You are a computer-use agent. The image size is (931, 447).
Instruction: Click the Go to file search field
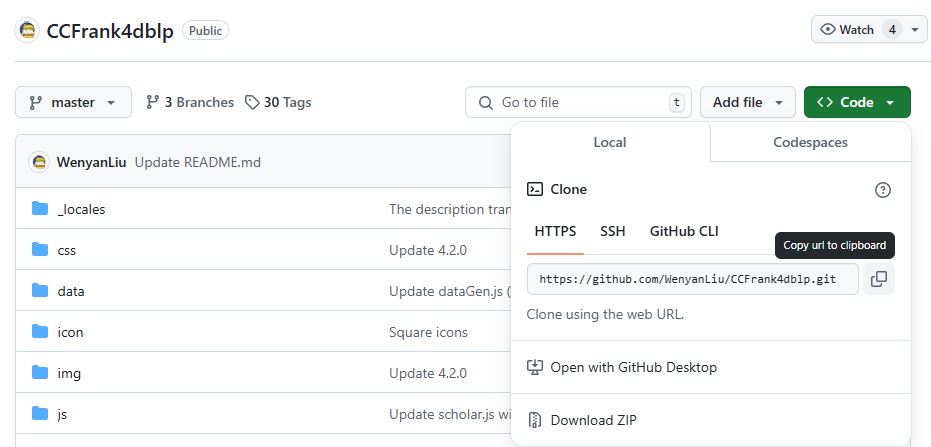click(578, 102)
